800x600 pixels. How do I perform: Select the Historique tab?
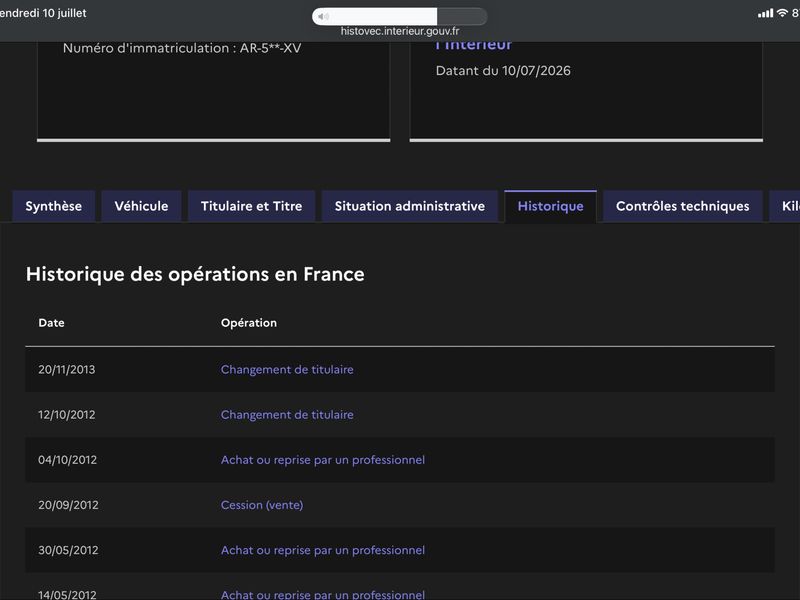(551, 206)
